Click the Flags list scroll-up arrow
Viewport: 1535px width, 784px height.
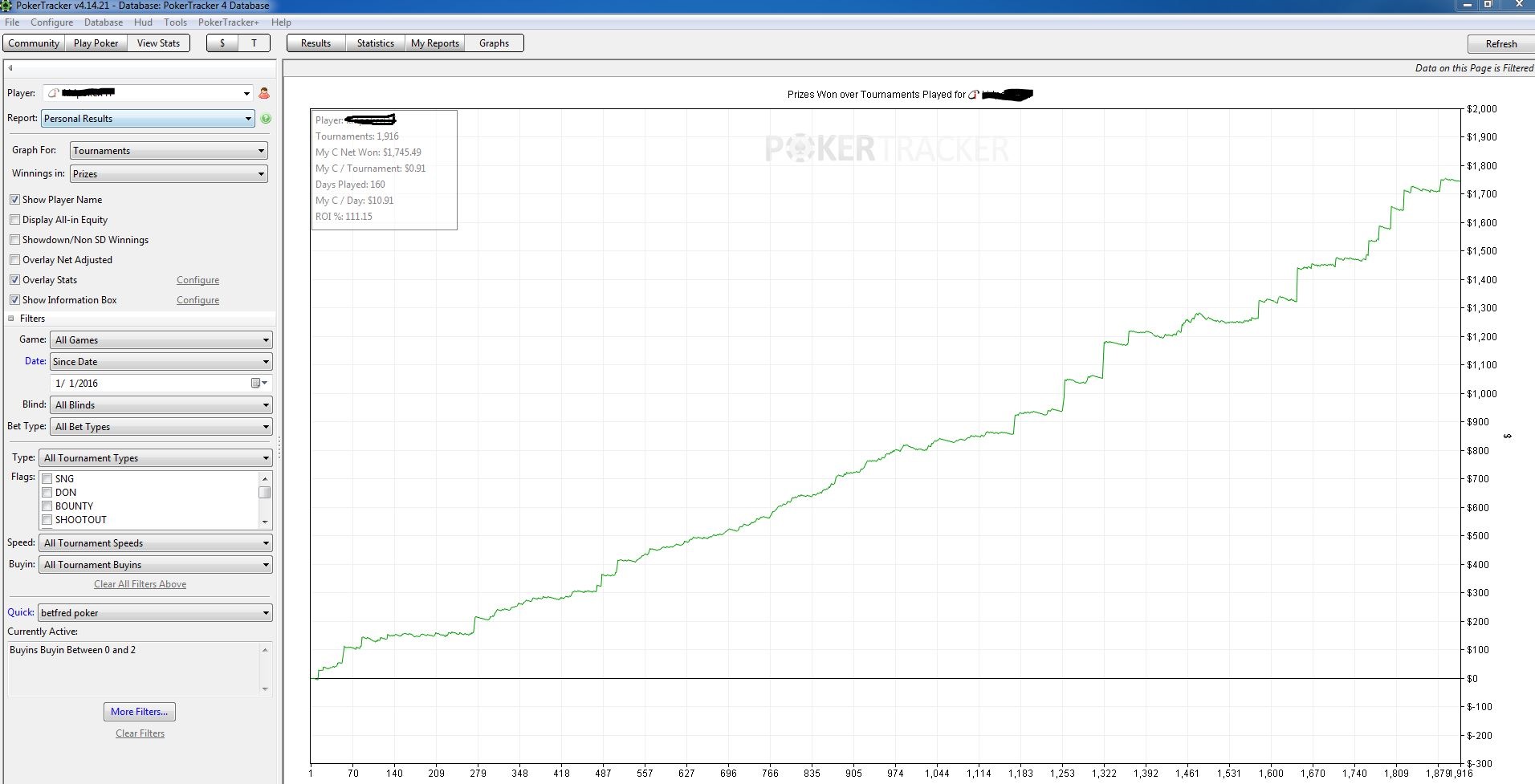pyautogui.click(x=265, y=478)
